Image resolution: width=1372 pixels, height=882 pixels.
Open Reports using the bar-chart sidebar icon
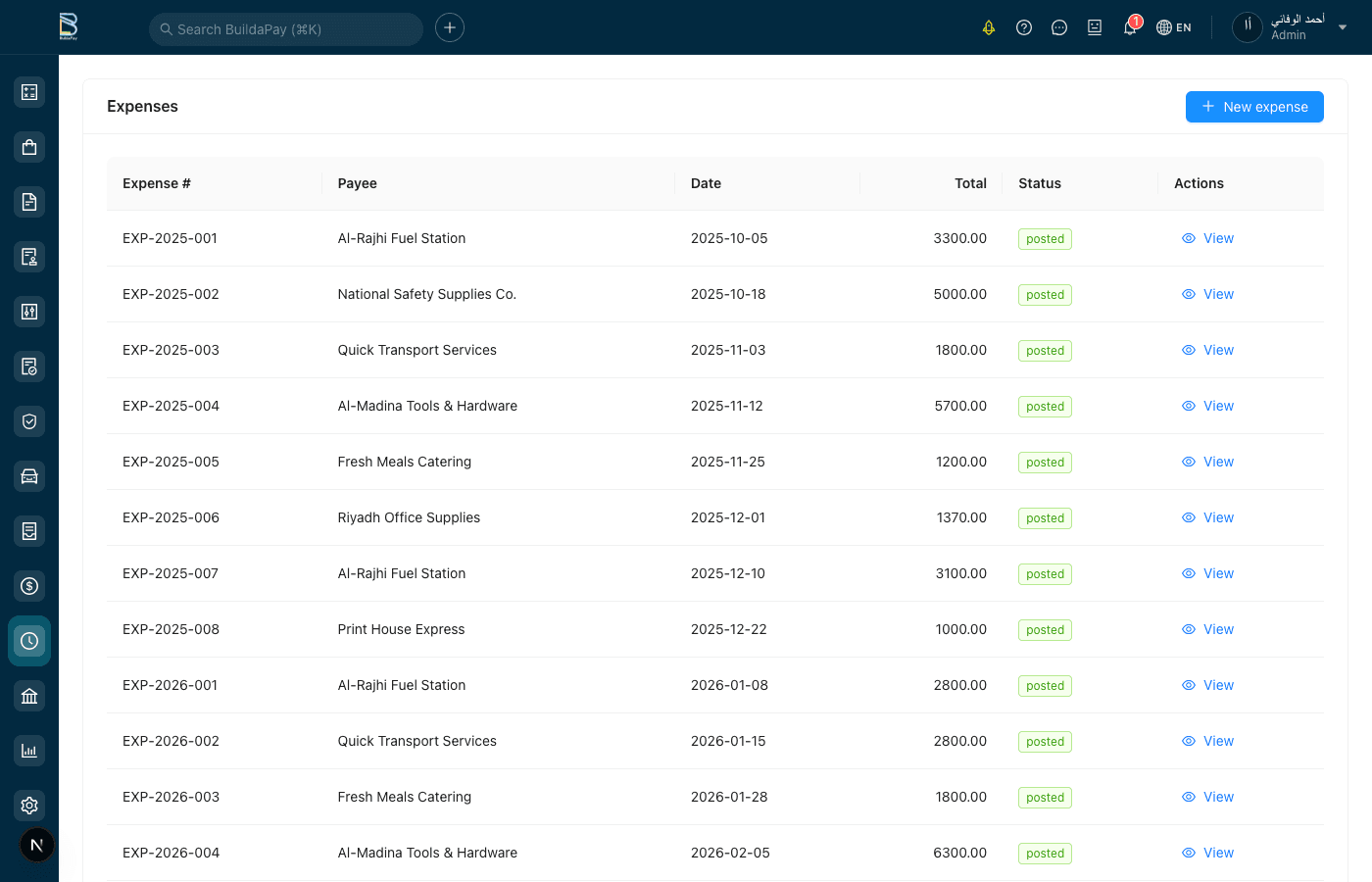click(28, 750)
